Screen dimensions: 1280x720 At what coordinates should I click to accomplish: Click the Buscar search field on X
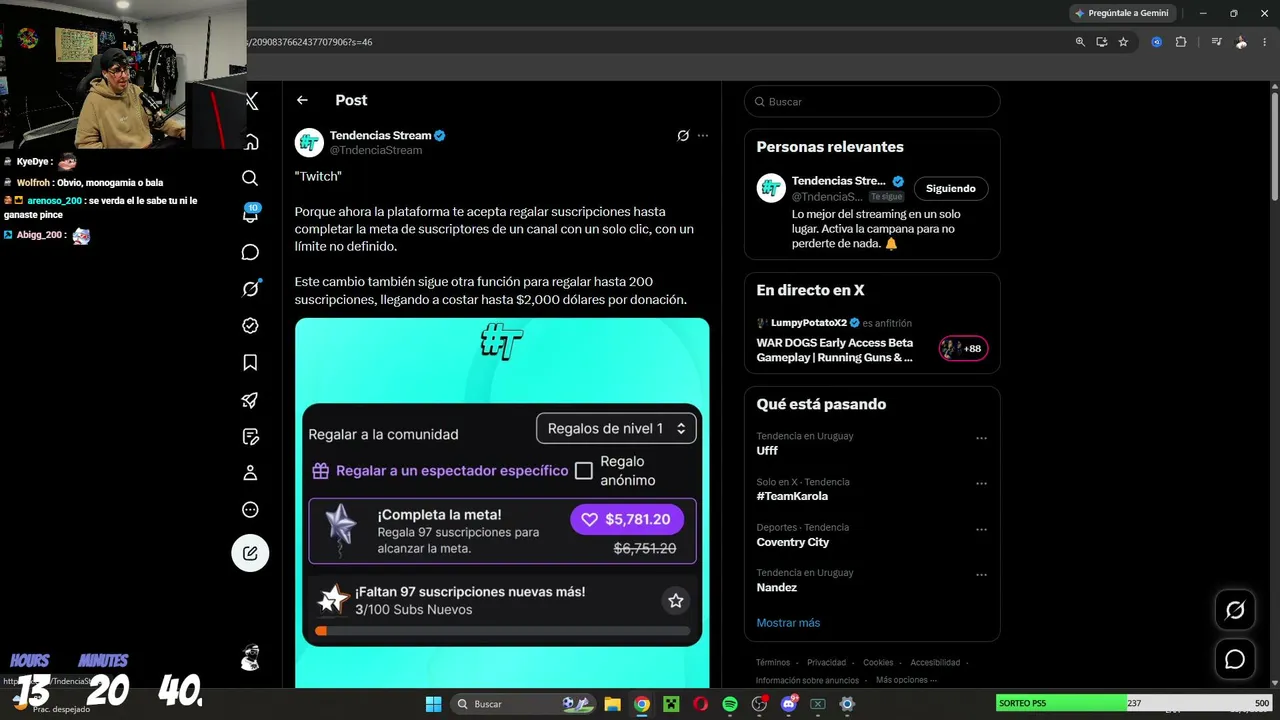(872, 102)
